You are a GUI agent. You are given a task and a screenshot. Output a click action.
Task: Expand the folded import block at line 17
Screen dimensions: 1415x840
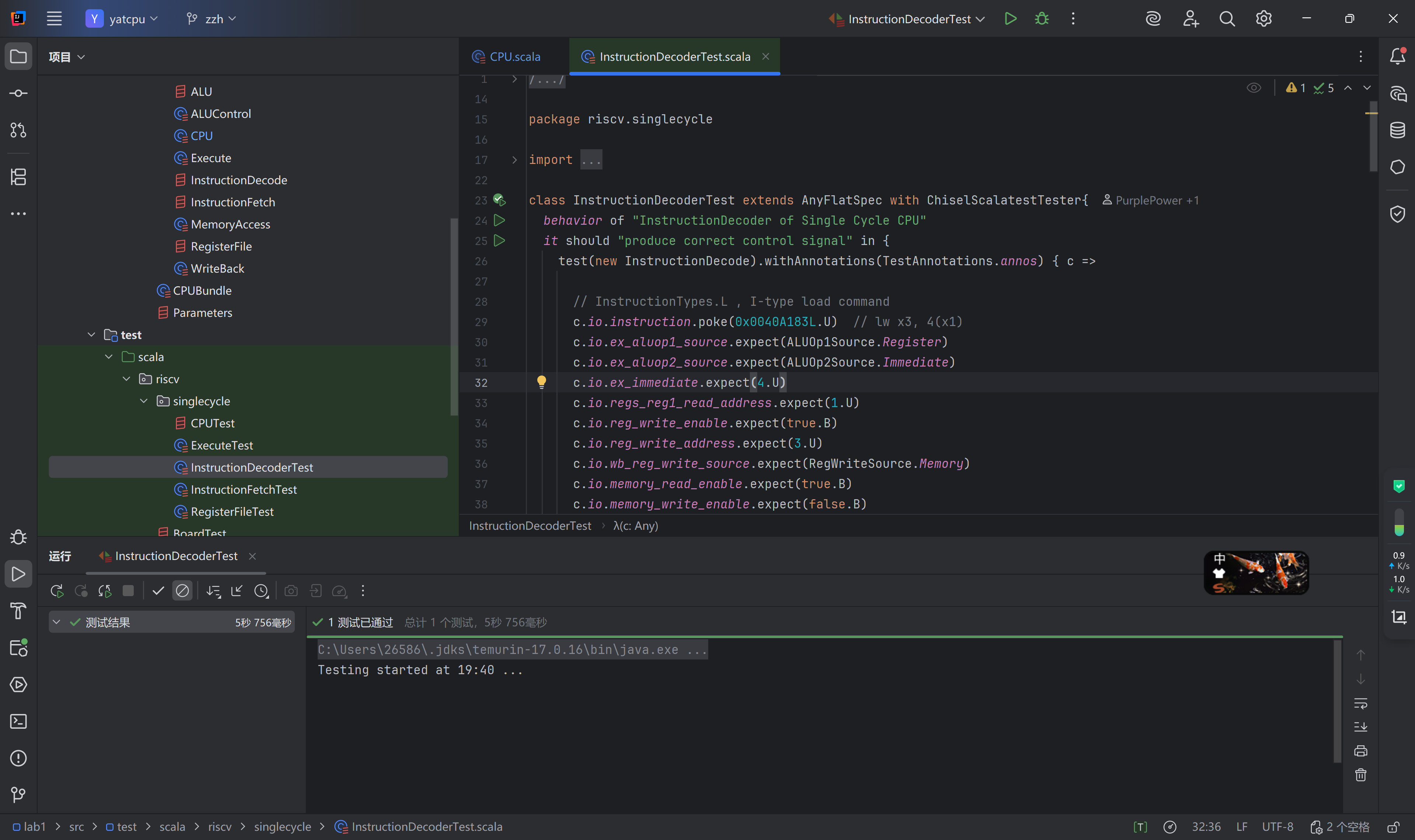[514, 160]
